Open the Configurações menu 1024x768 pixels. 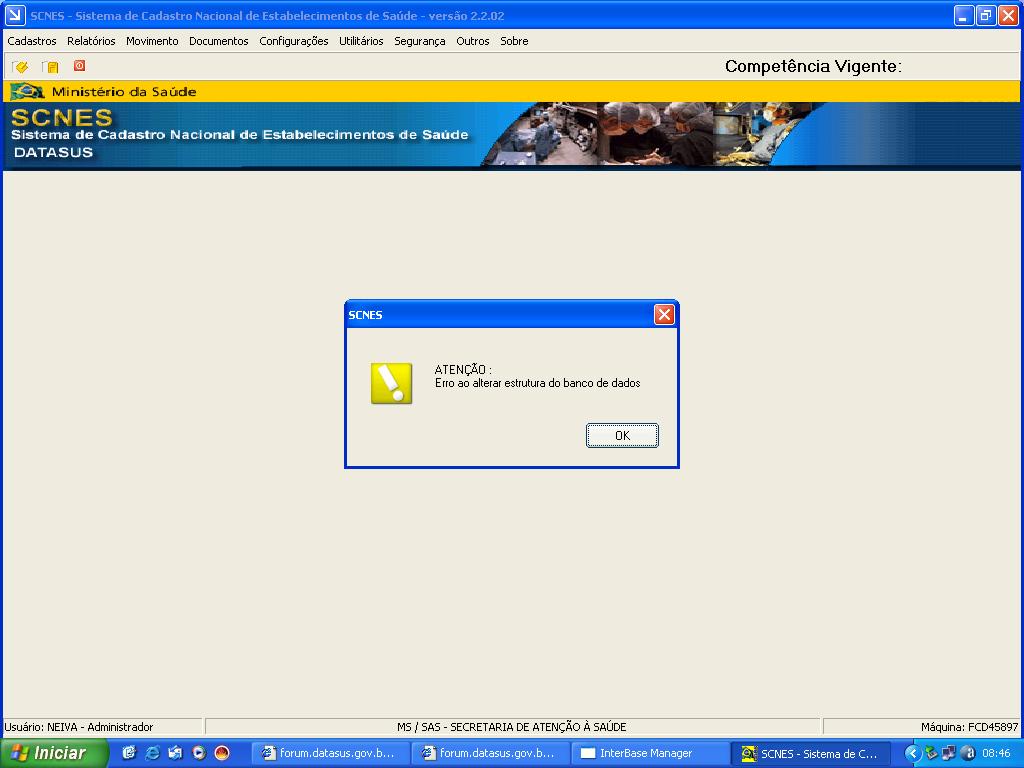[294, 40]
